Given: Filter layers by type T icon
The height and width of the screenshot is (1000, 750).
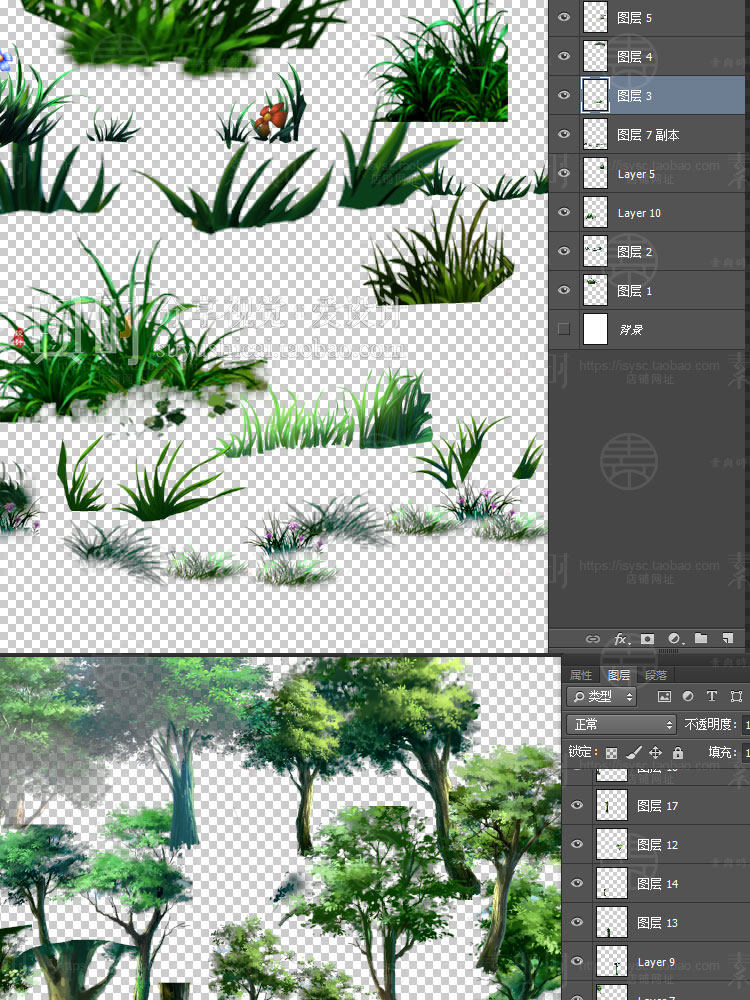Looking at the screenshot, I should point(712,696).
